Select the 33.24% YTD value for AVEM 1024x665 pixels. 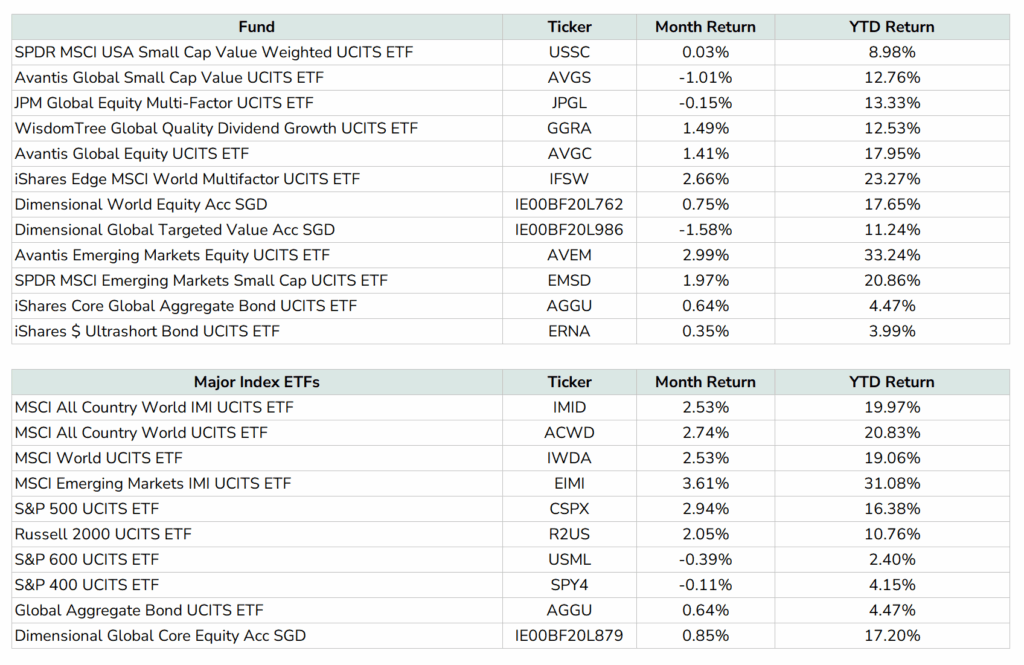click(899, 256)
